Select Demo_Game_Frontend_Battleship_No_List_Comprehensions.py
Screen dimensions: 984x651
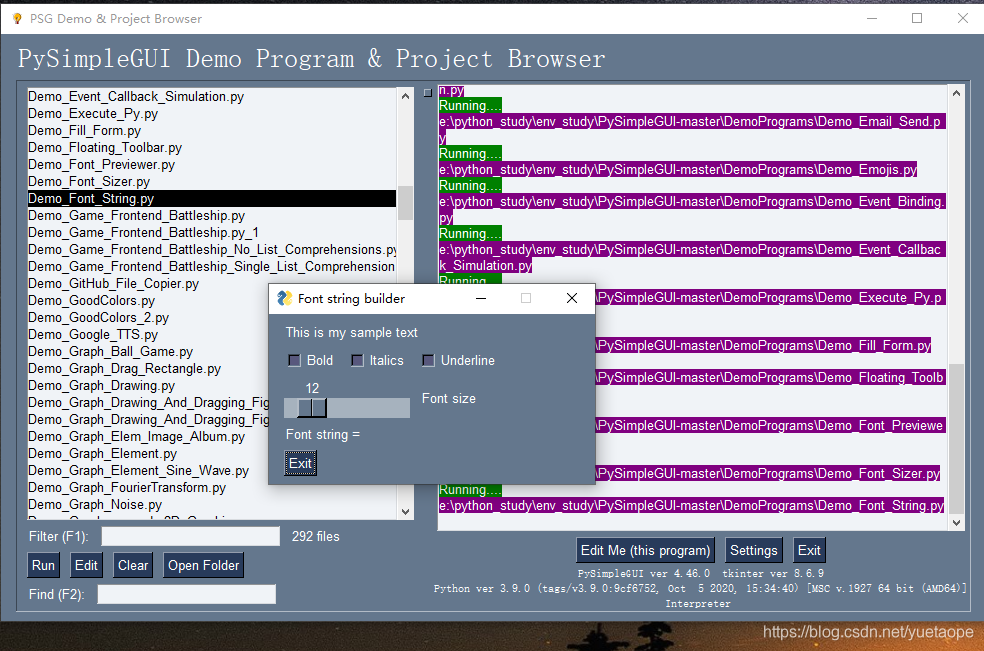(212, 249)
